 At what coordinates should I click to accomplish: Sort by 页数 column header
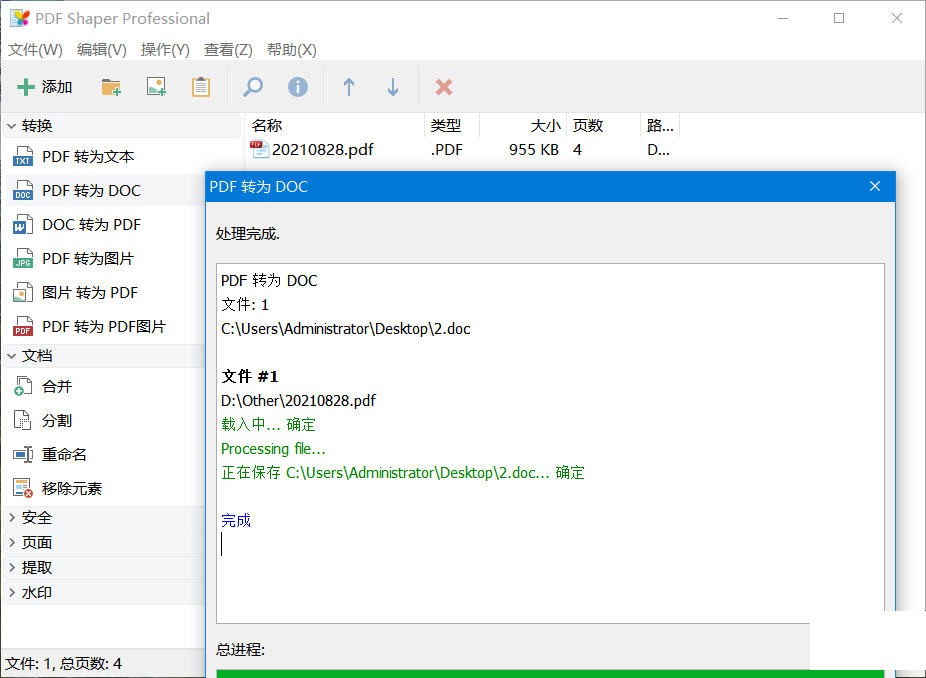point(604,125)
